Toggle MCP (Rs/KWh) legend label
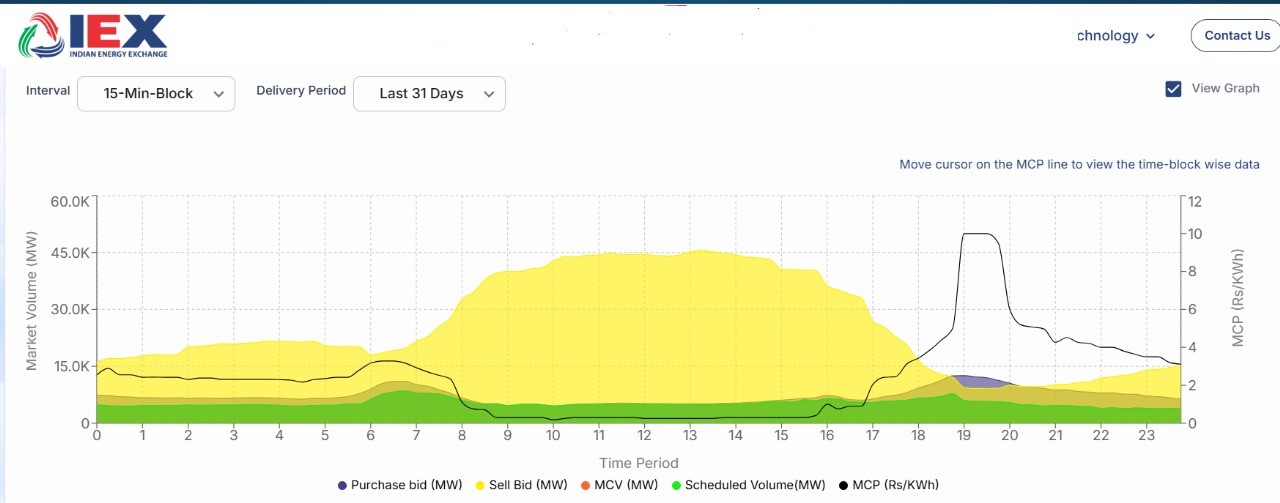 [897, 485]
